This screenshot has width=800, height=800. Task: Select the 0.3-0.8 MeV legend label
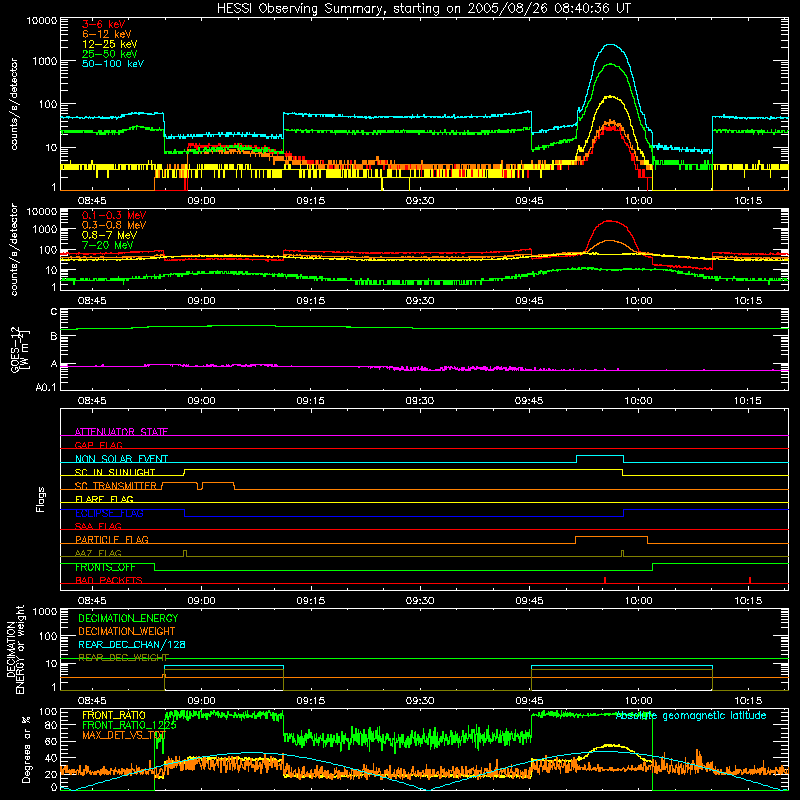(x=114, y=225)
